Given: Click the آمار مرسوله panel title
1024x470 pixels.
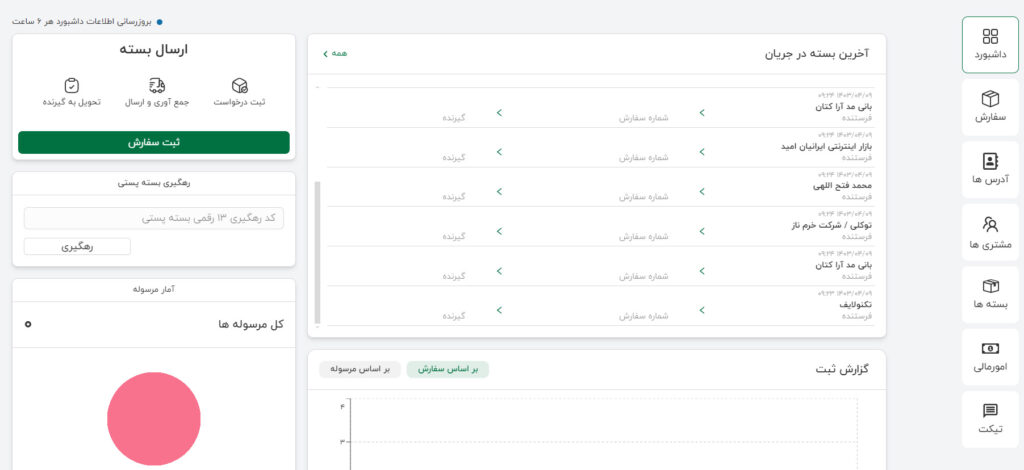Looking at the screenshot, I should (153, 289).
